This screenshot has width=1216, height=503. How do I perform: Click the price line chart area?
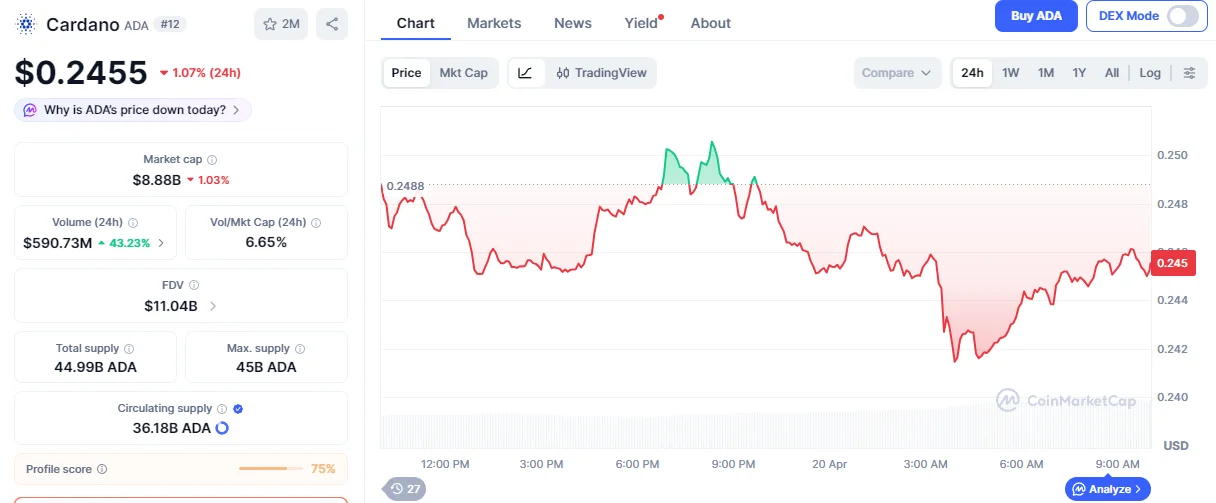766,275
